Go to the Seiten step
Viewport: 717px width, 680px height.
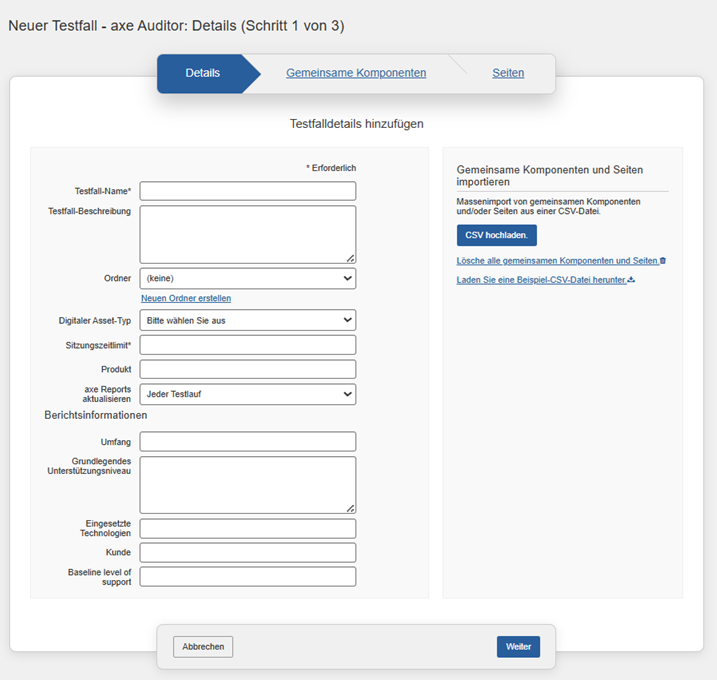(x=508, y=73)
